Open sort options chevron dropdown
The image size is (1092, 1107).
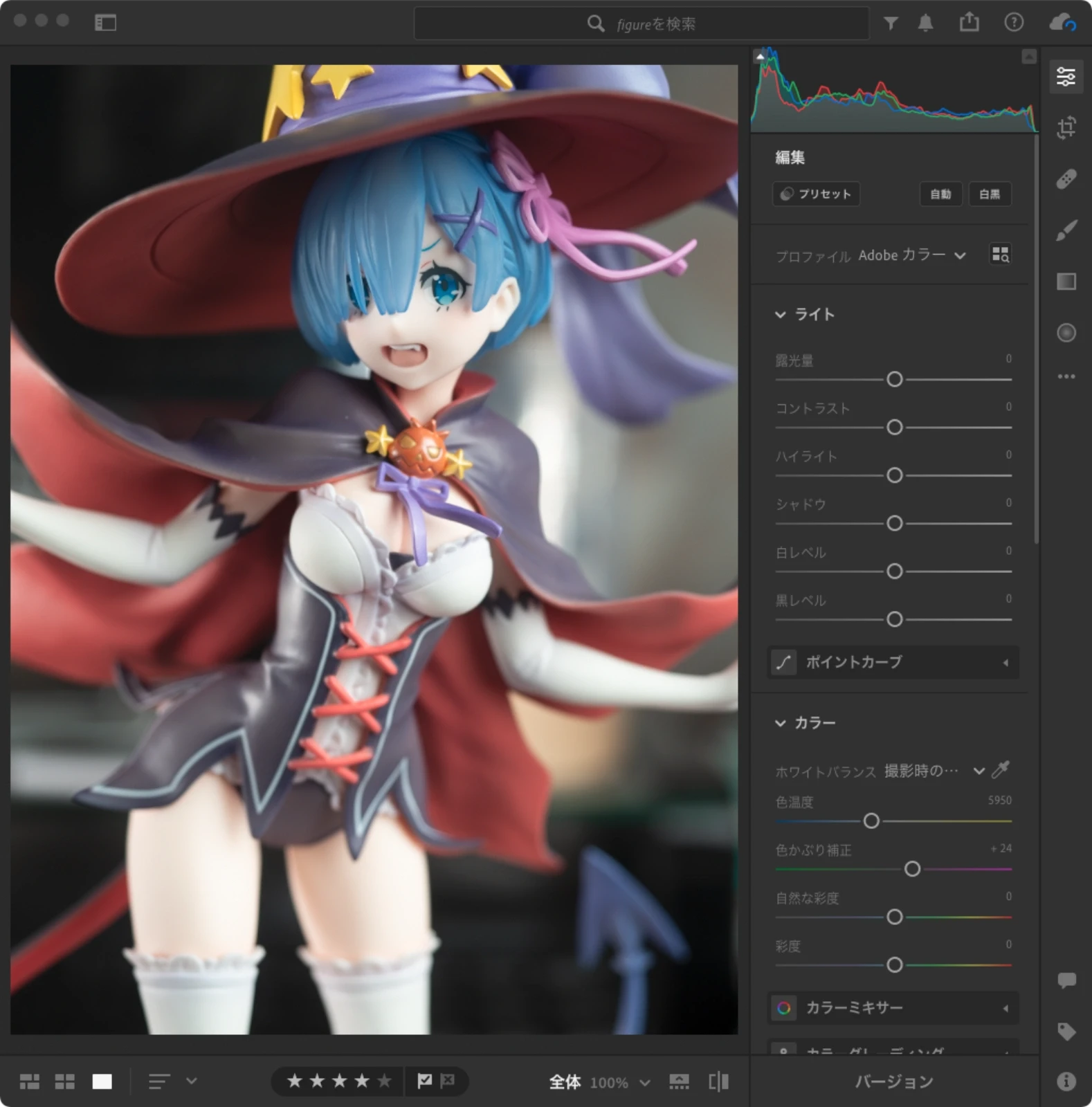pos(192,1081)
